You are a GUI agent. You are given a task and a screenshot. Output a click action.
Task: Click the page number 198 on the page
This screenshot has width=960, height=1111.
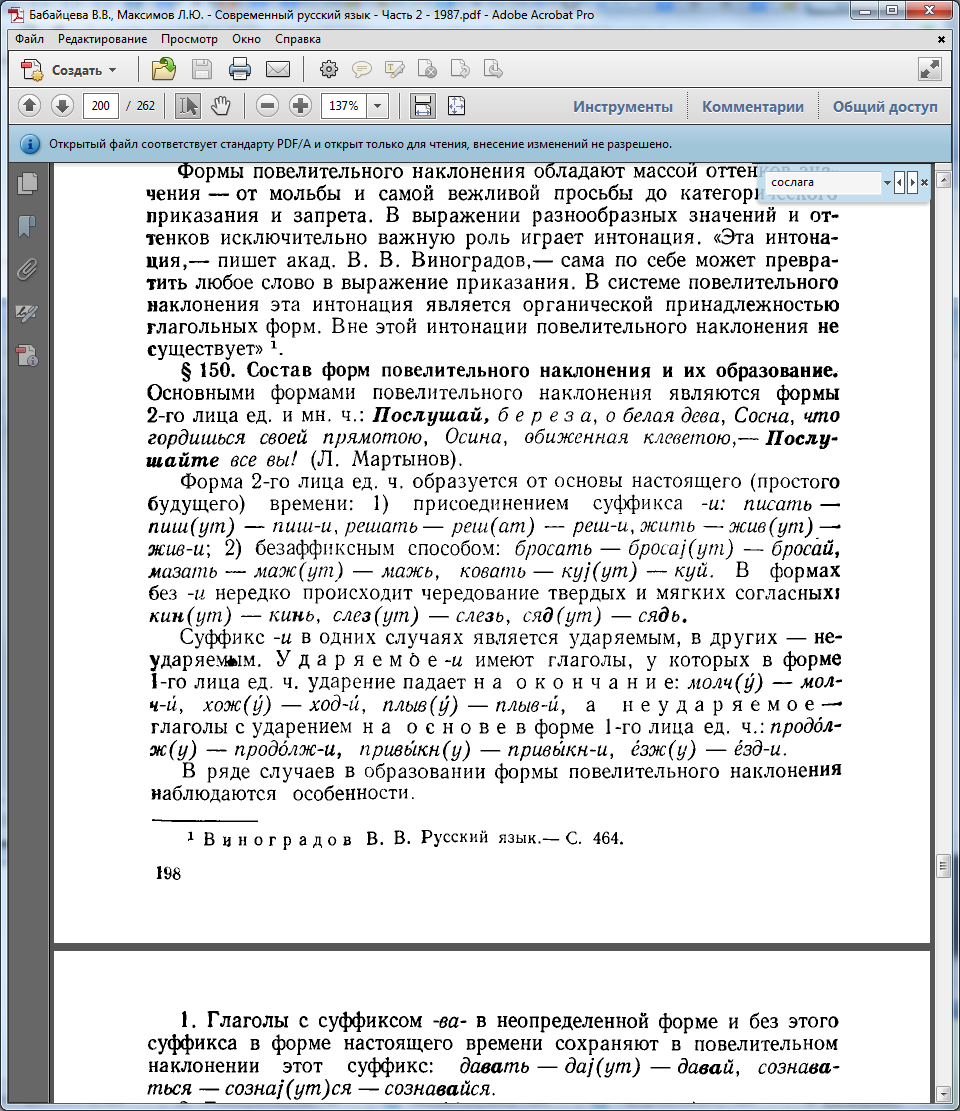(168, 874)
